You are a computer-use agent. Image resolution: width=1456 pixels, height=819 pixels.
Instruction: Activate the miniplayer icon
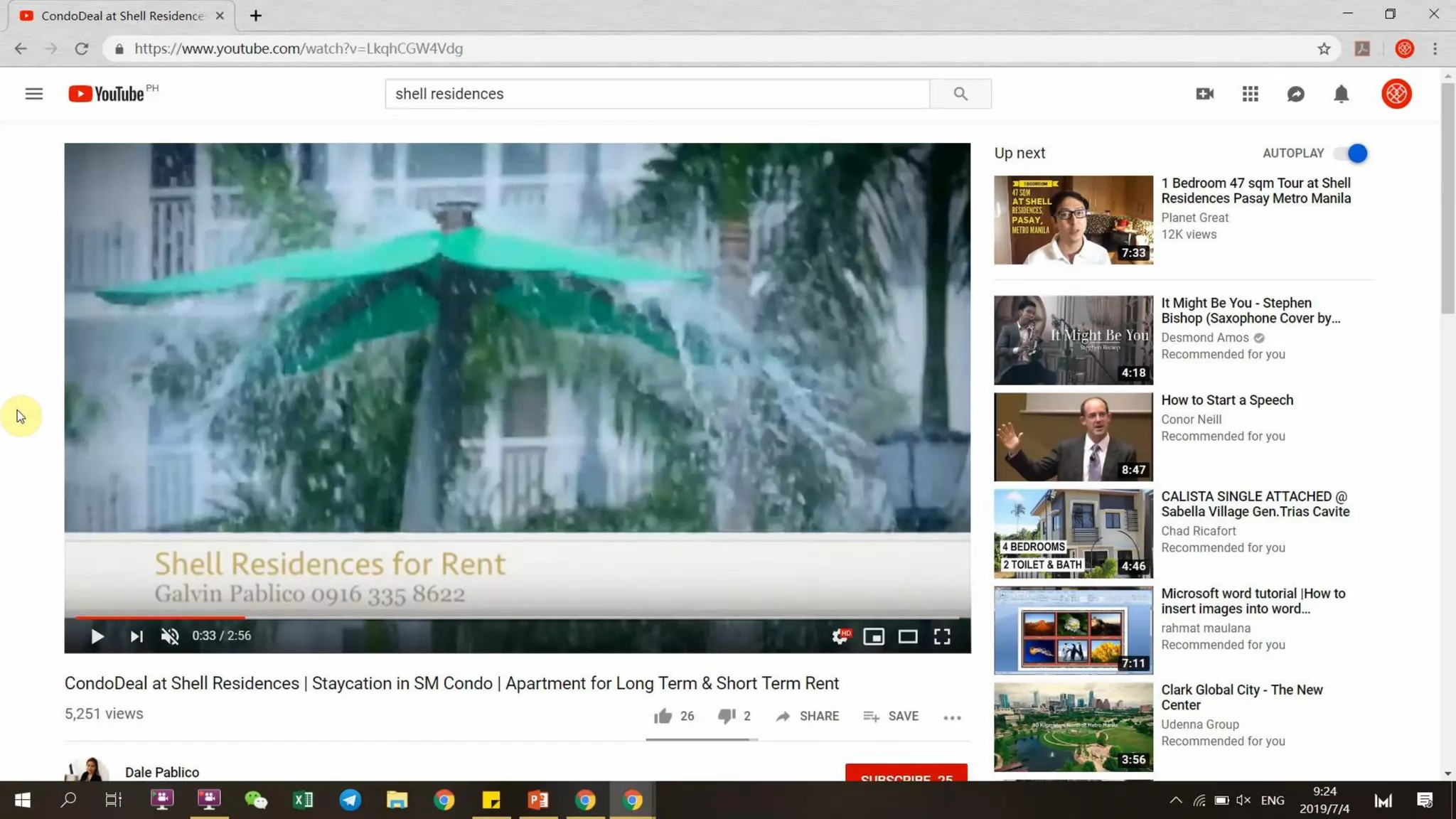point(874,636)
